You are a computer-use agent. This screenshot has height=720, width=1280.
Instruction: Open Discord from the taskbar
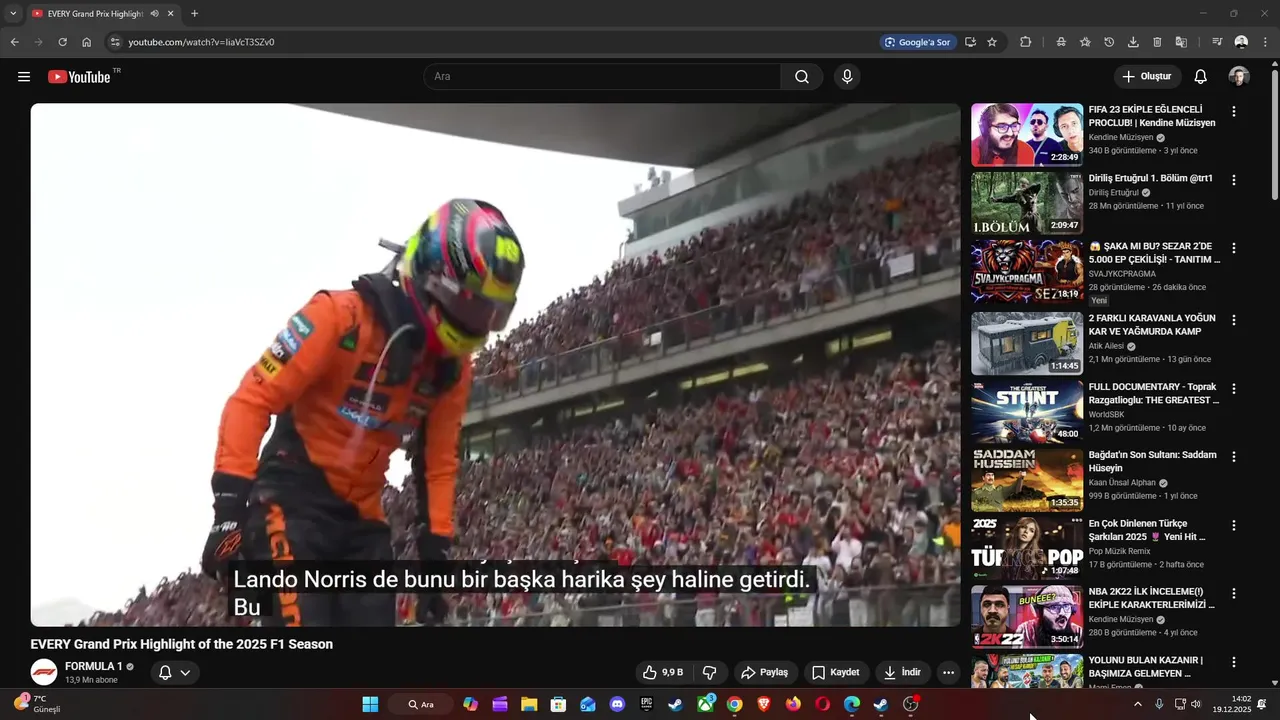pyautogui.click(x=617, y=704)
